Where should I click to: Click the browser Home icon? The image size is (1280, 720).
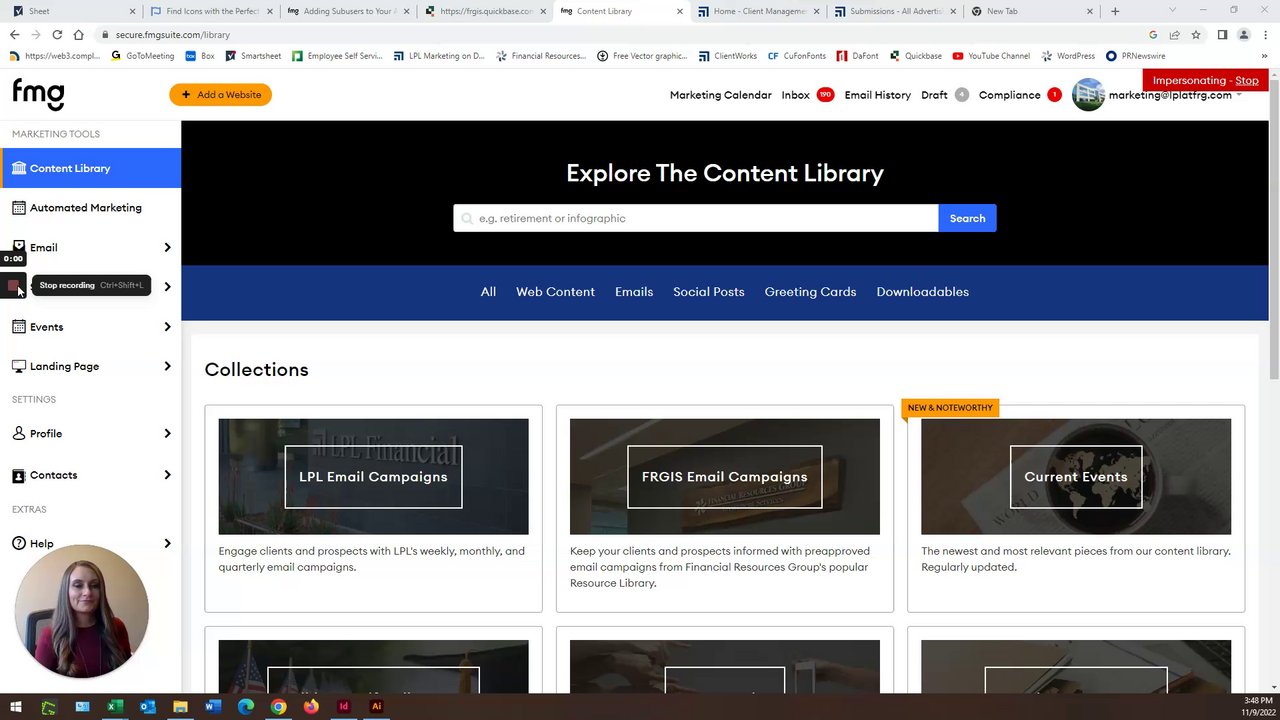click(x=78, y=34)
